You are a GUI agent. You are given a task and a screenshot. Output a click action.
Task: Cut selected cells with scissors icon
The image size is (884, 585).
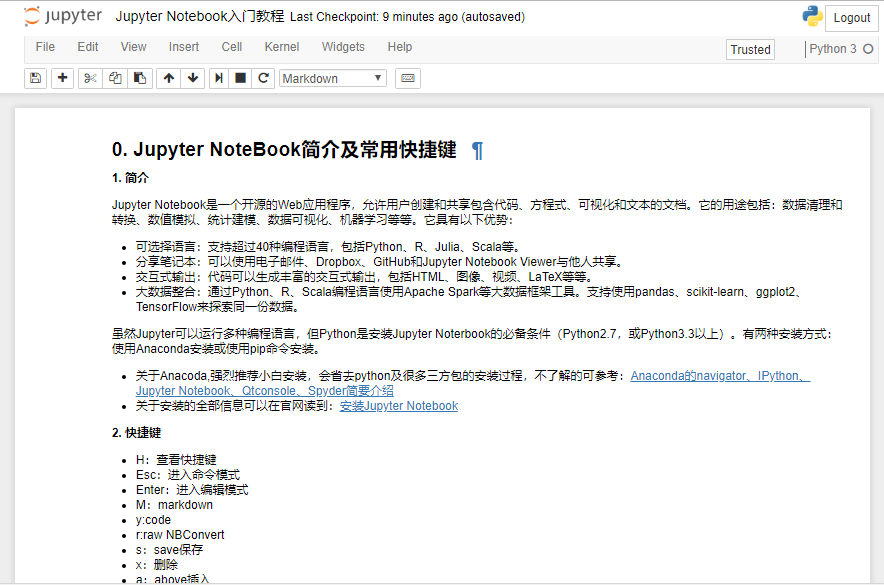pos(90,78)
